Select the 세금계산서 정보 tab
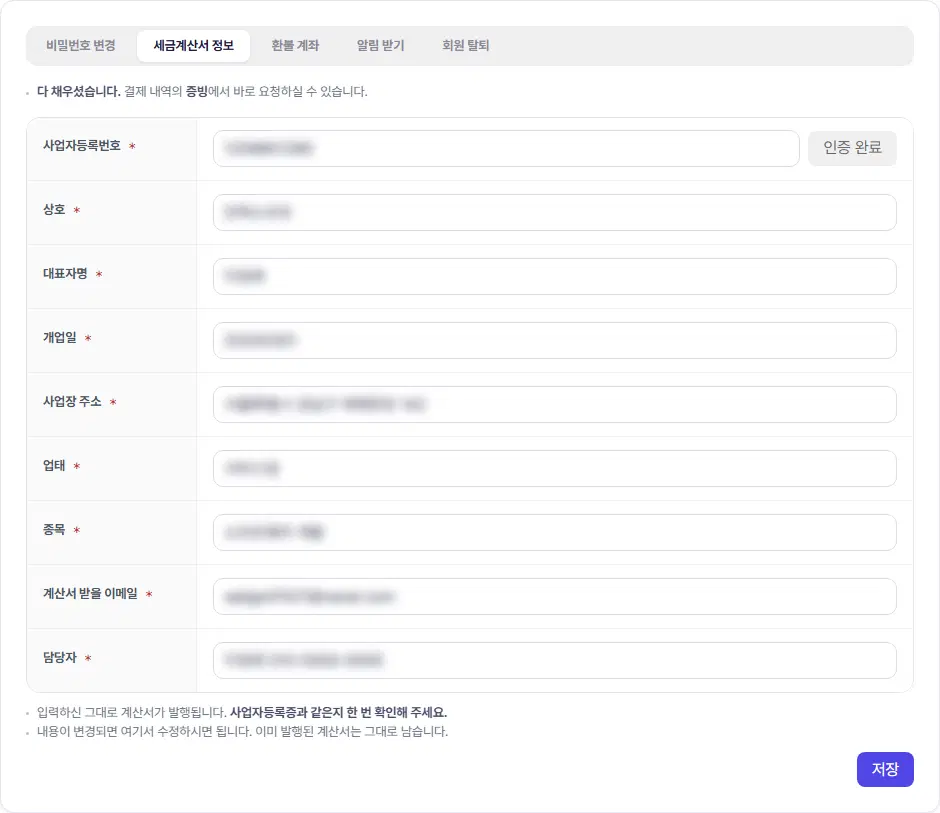 pyautogui.click(x=194, y=46)
